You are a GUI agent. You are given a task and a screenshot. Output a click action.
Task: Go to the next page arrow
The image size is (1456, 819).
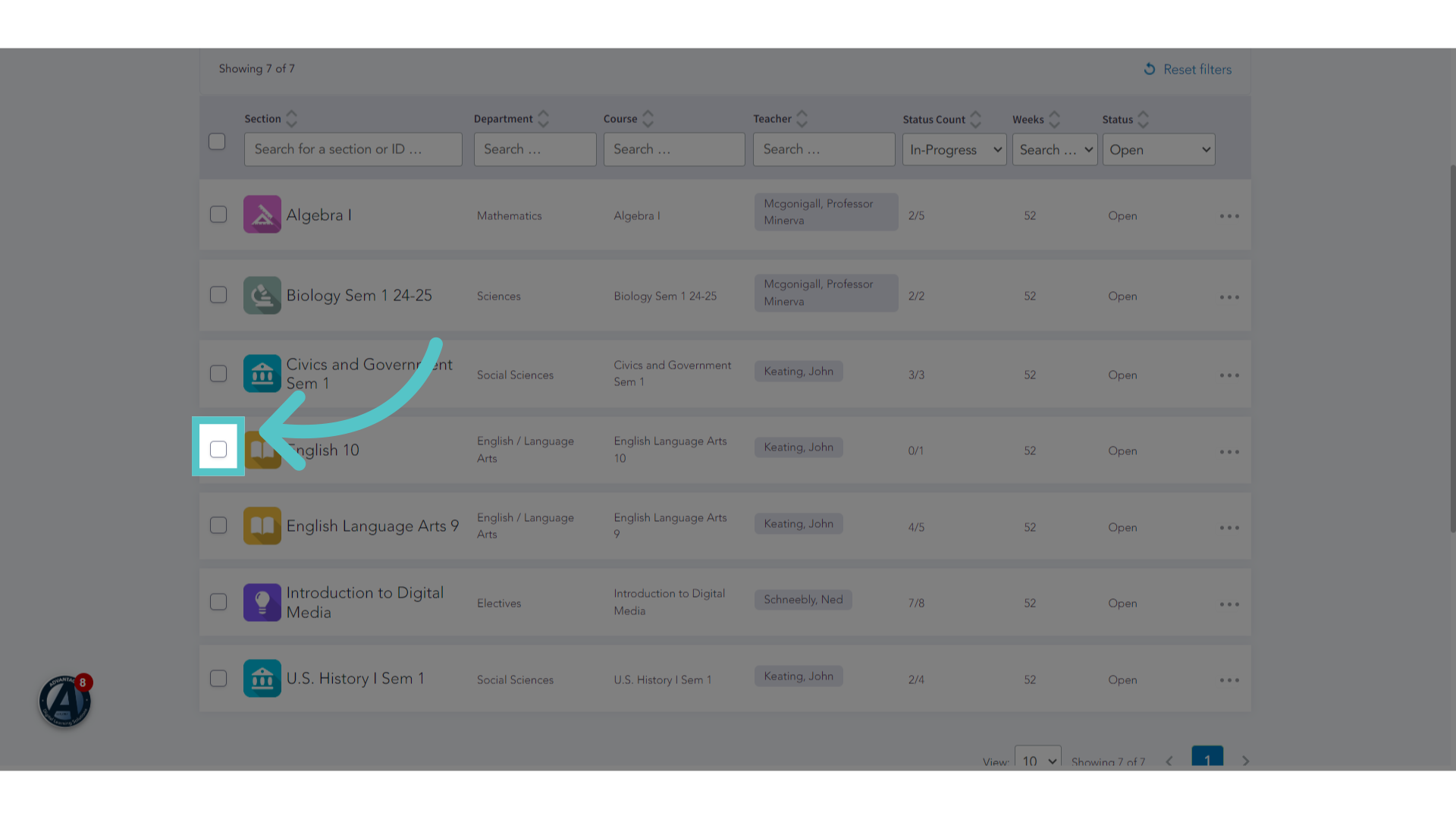pos(1245,761)
